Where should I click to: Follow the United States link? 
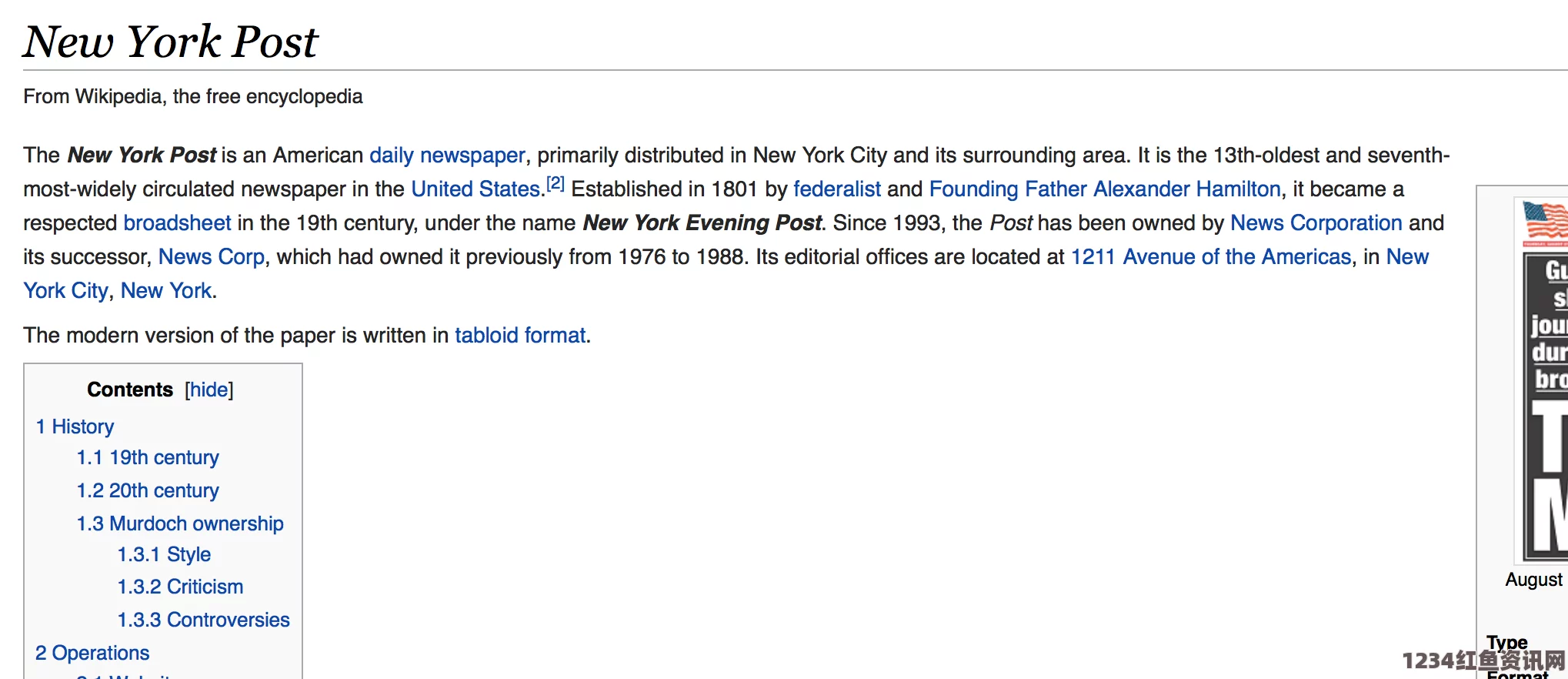tap(475, 189)
